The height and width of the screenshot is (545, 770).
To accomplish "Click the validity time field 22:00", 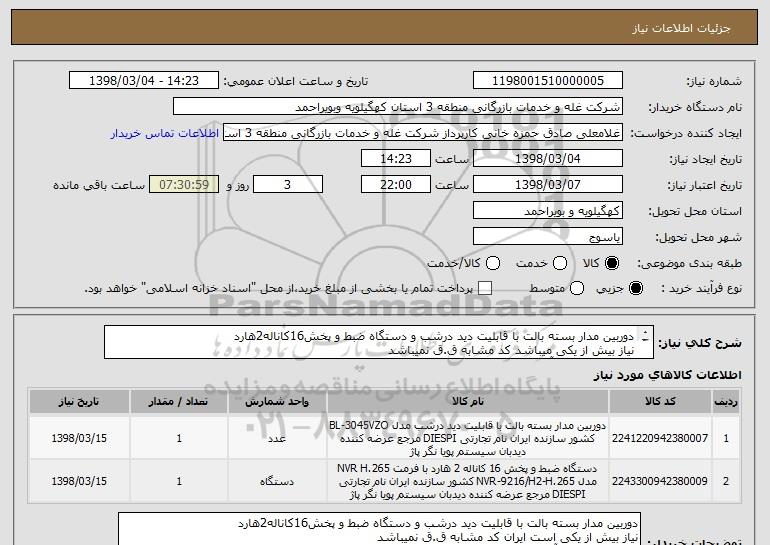I will click(396, 185).
